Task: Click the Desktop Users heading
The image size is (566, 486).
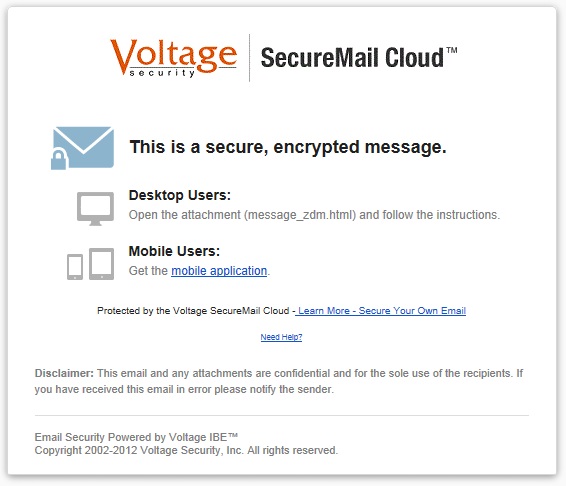Action: pyautogui.click(x=180, y=195)
